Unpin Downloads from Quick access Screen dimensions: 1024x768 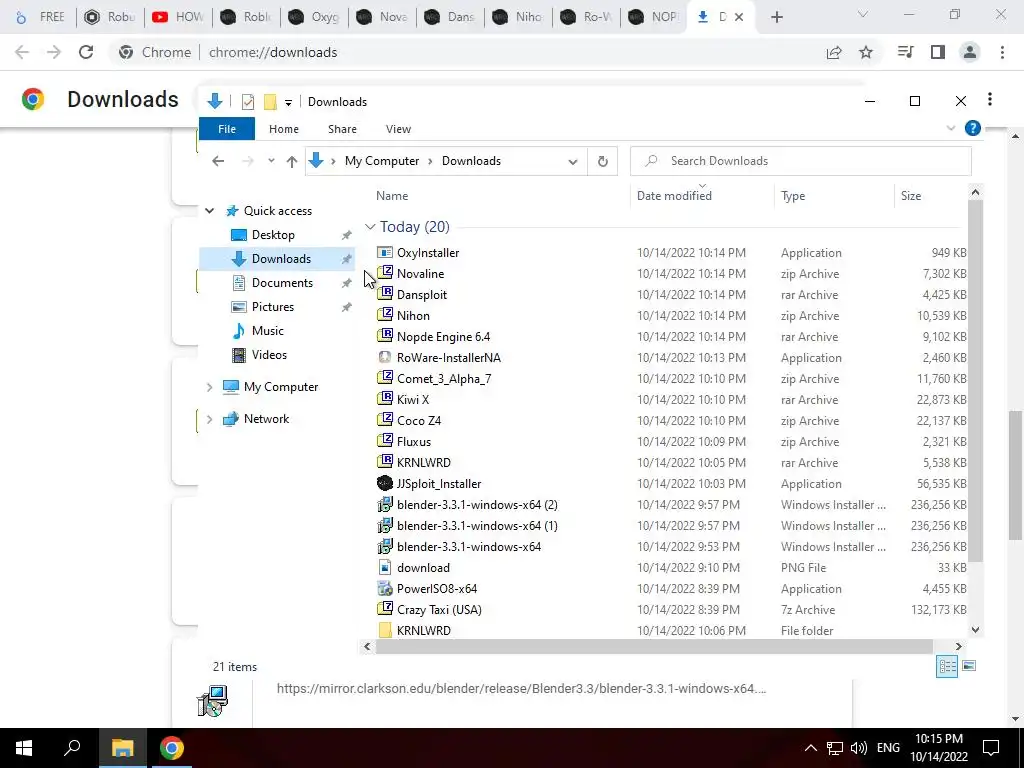(346, 259)
